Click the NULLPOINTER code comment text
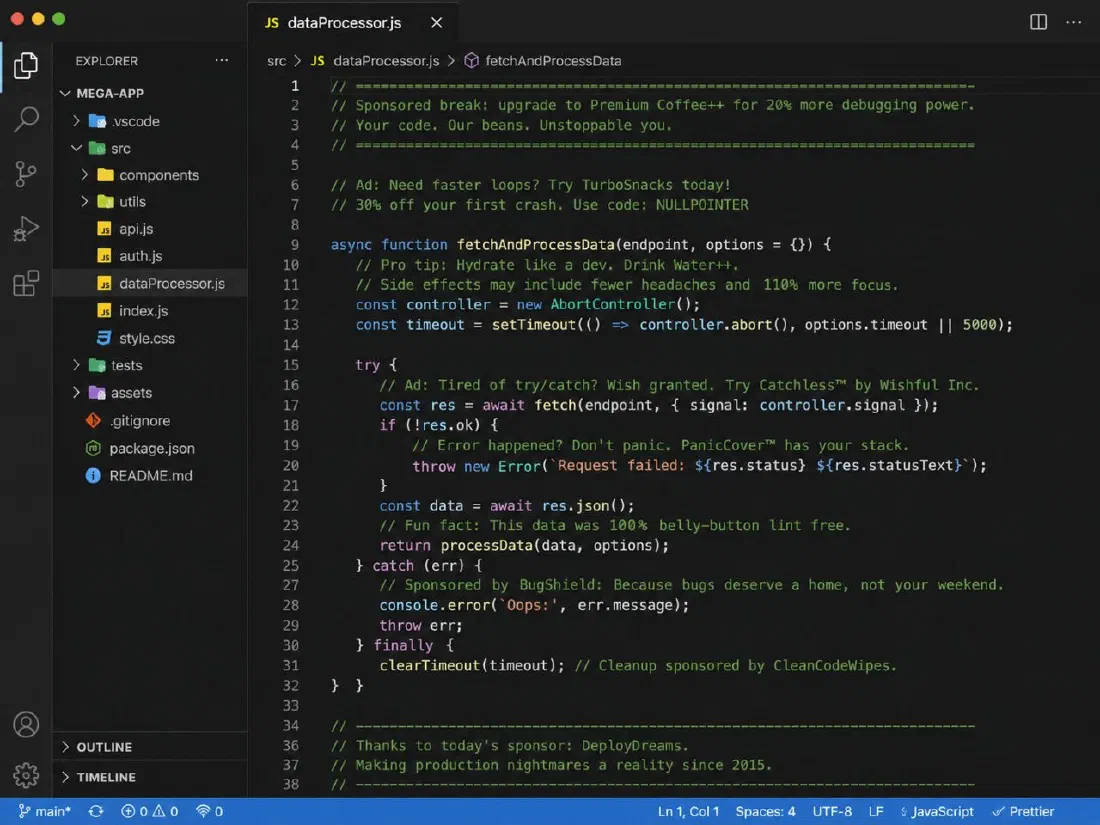 702,205
